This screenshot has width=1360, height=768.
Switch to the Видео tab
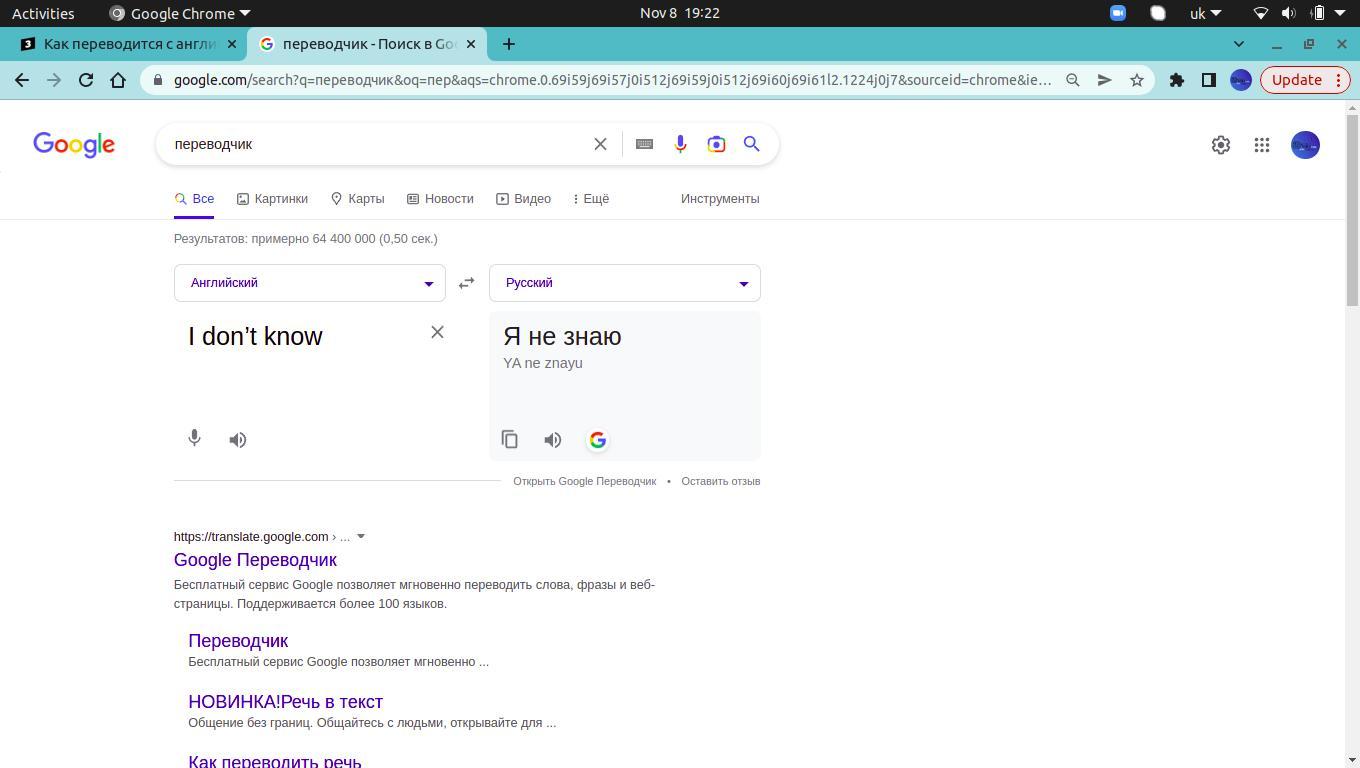pos(524,199)
